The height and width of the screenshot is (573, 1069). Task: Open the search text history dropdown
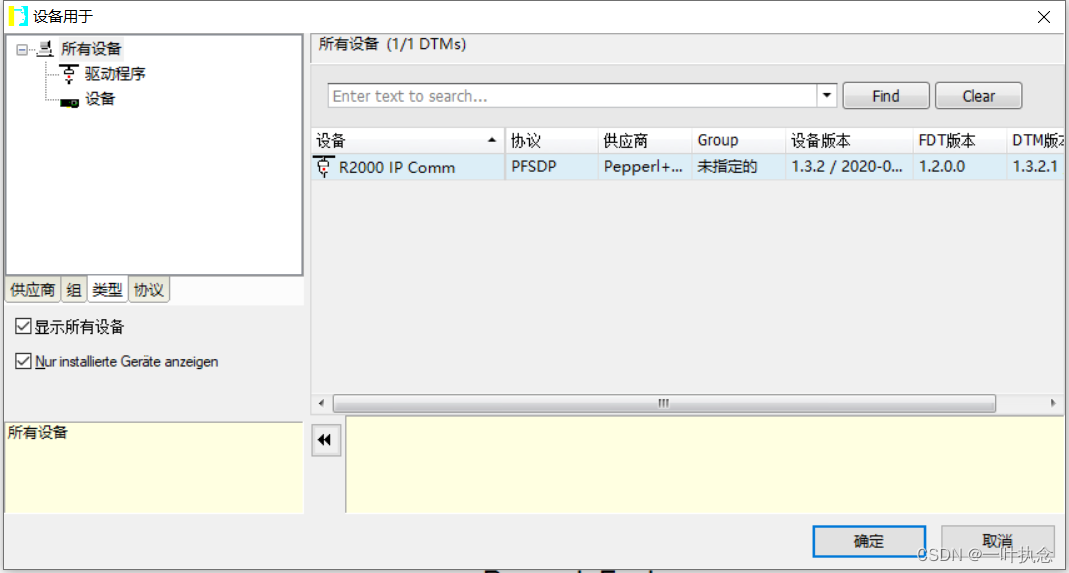point(828,96)
